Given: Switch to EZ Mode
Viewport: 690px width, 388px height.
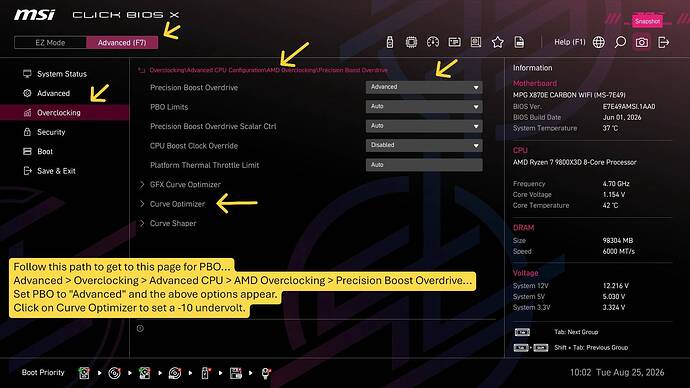Looking at the screenshot, I should pos(50,43).
